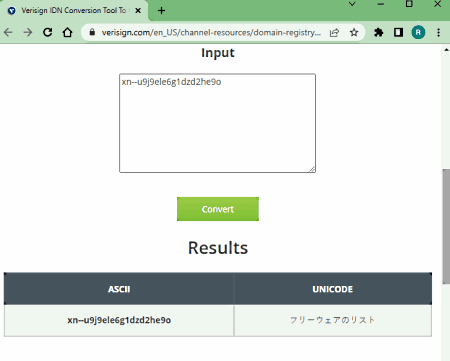
Task: Grab the text area resize handle
Action: [312, 169]
